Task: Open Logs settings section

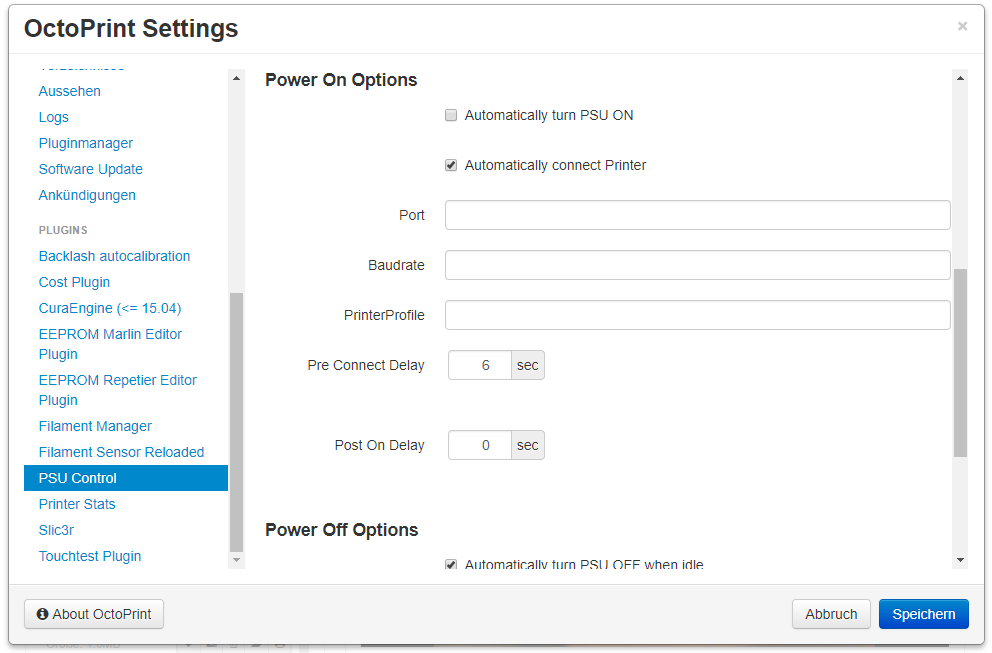Action: [x=54, y=117]
